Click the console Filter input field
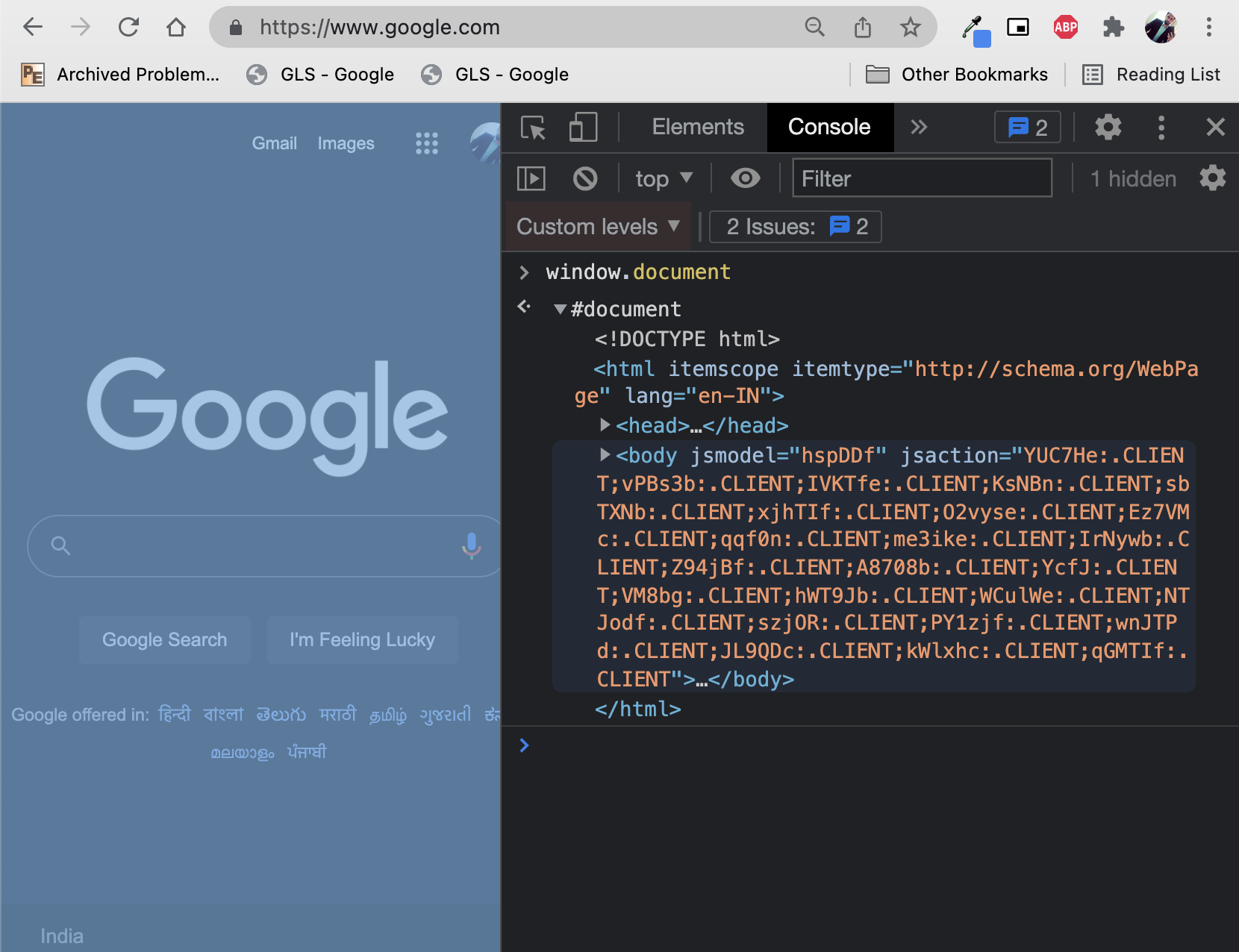Viewport: 1239px width, 952px height. coord(922,178)
